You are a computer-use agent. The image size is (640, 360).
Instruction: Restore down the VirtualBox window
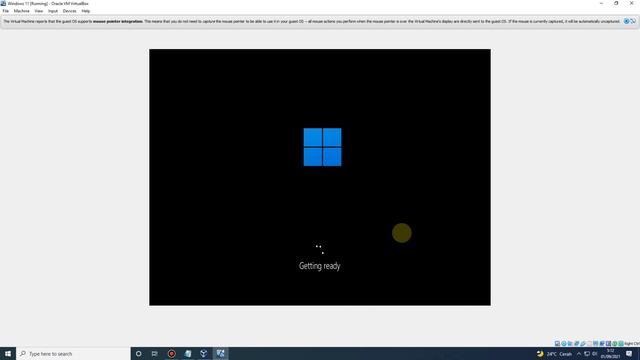[x=616, y=3]
